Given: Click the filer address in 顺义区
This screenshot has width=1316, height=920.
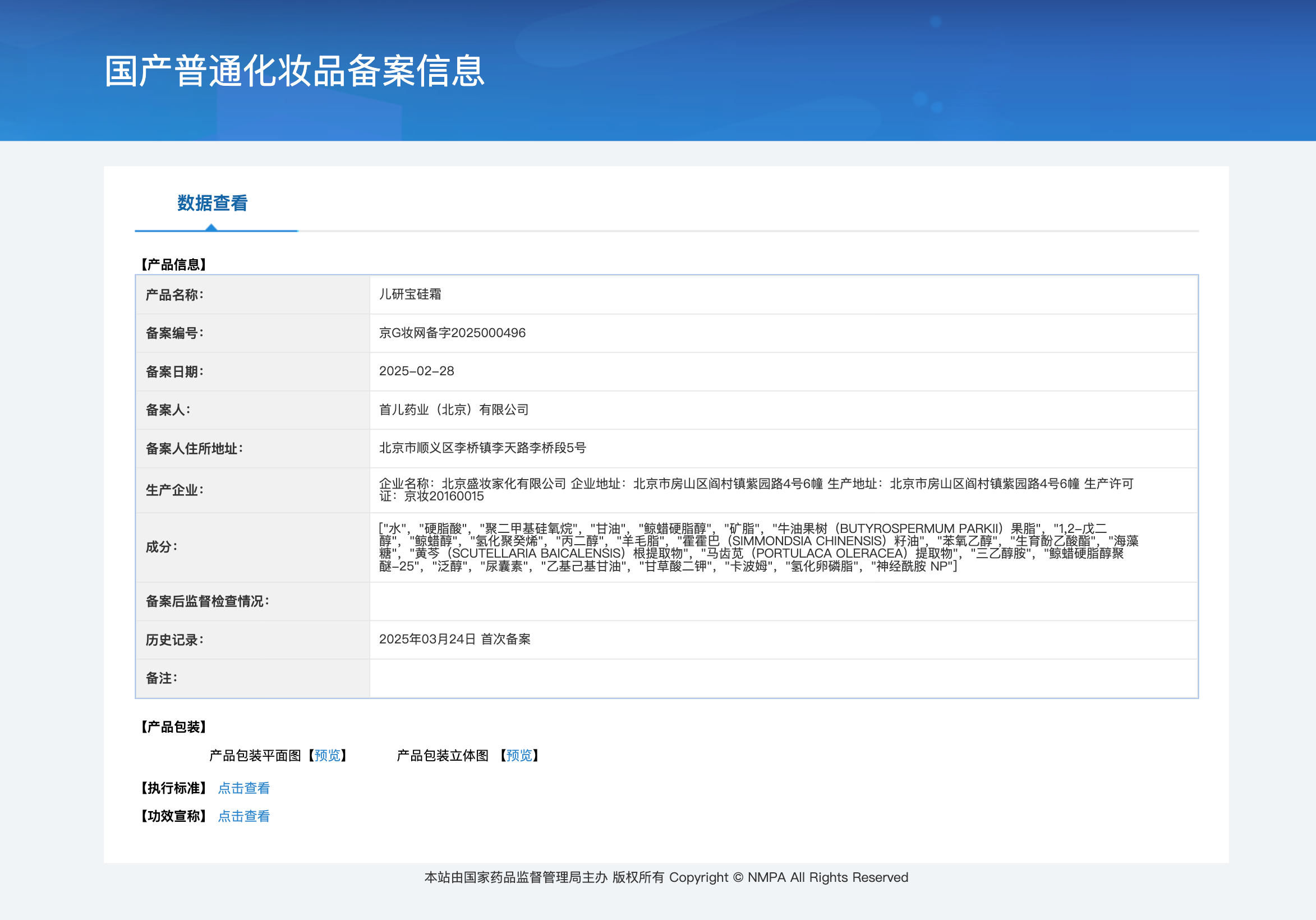Looking at the screenshot, I should 482,448.
